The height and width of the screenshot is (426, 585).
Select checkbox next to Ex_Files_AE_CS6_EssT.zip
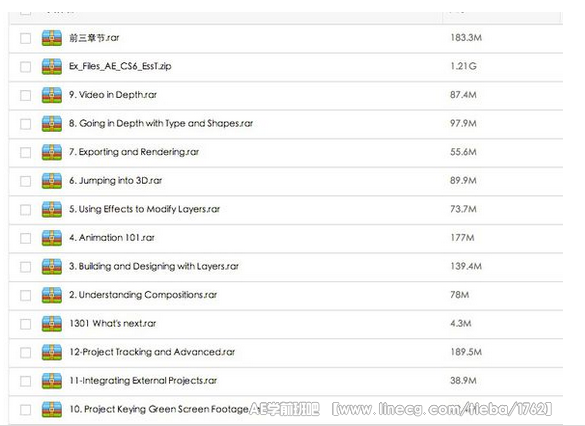pyautogui.click(x=25, y=67)
